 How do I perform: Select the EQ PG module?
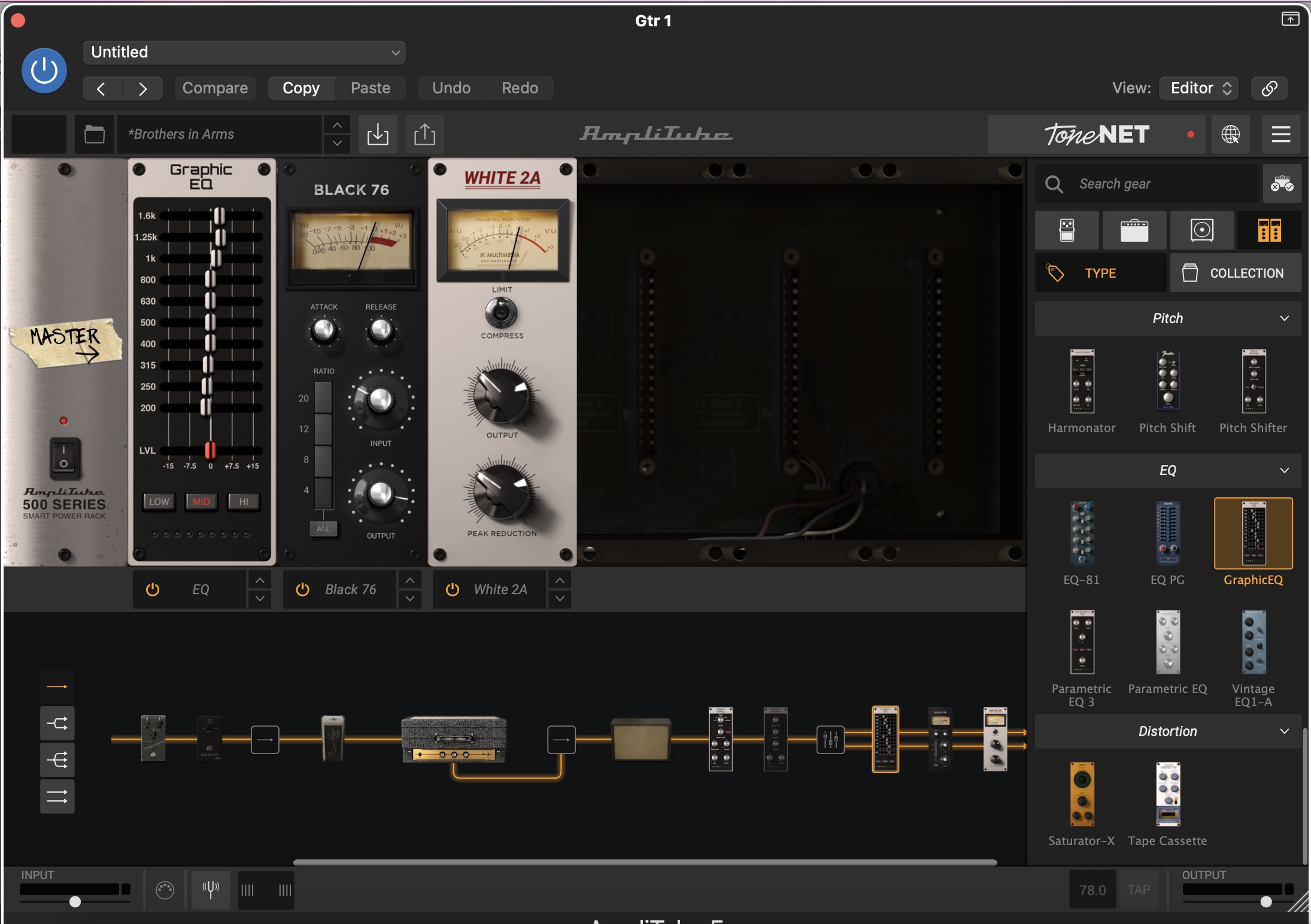[x=1167, y=543]
